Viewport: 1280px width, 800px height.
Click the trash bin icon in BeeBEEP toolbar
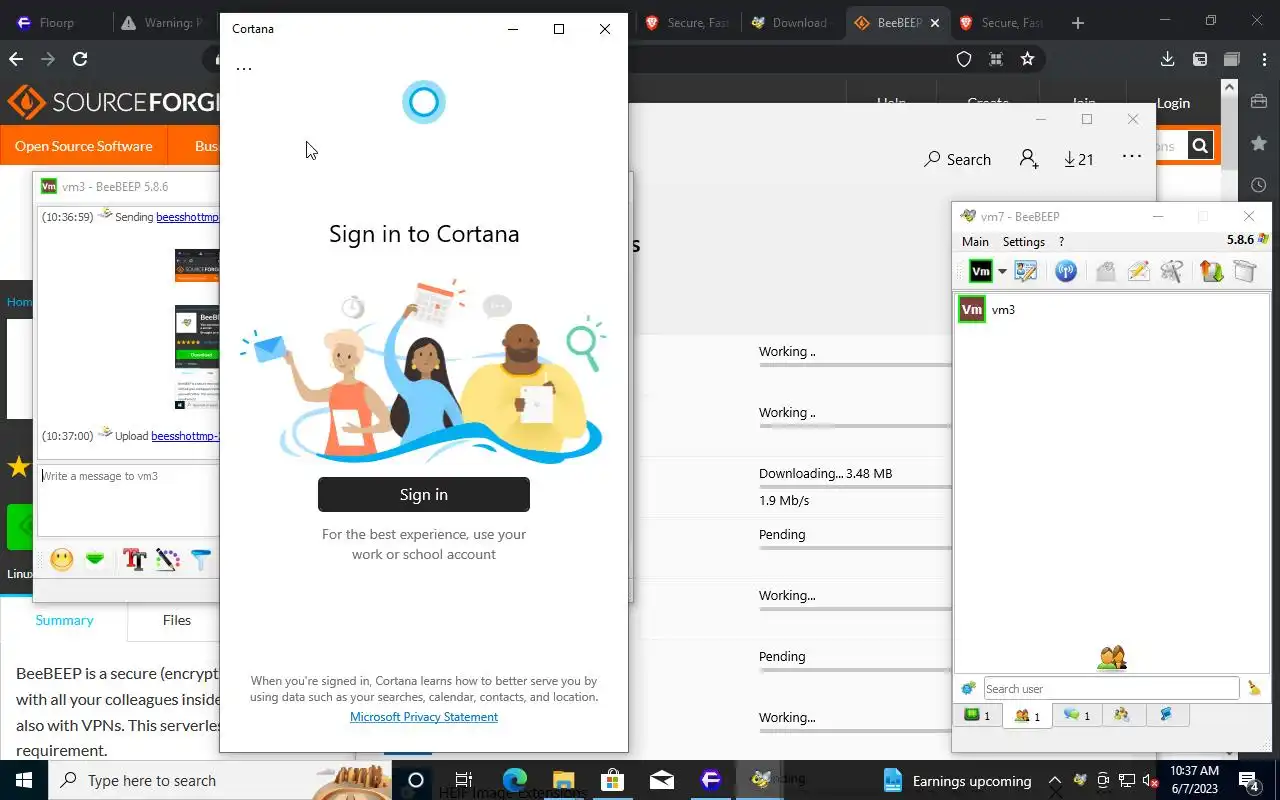[1244, 271]
